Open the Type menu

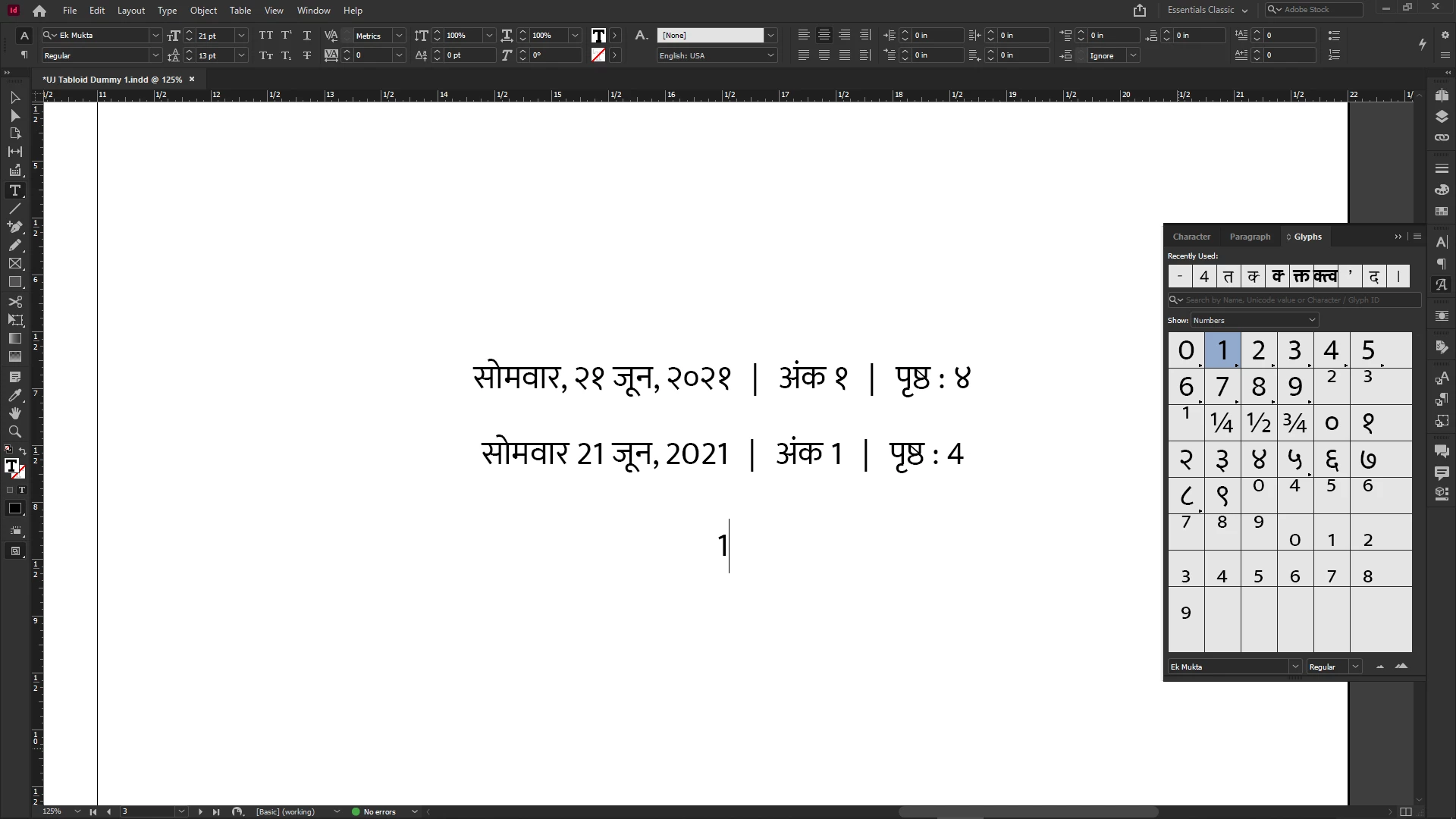[x=167, y=11]
